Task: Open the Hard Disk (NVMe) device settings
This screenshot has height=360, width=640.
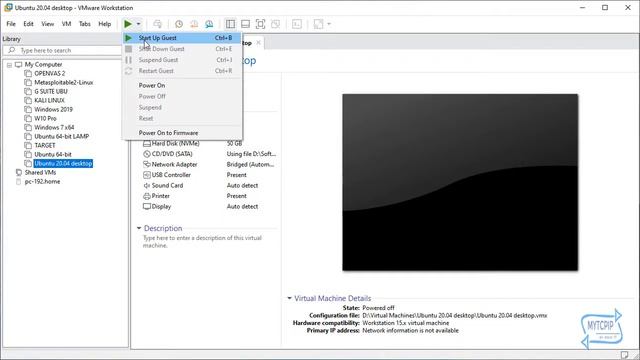Action: pyautogui.click(x=176, y=143)
